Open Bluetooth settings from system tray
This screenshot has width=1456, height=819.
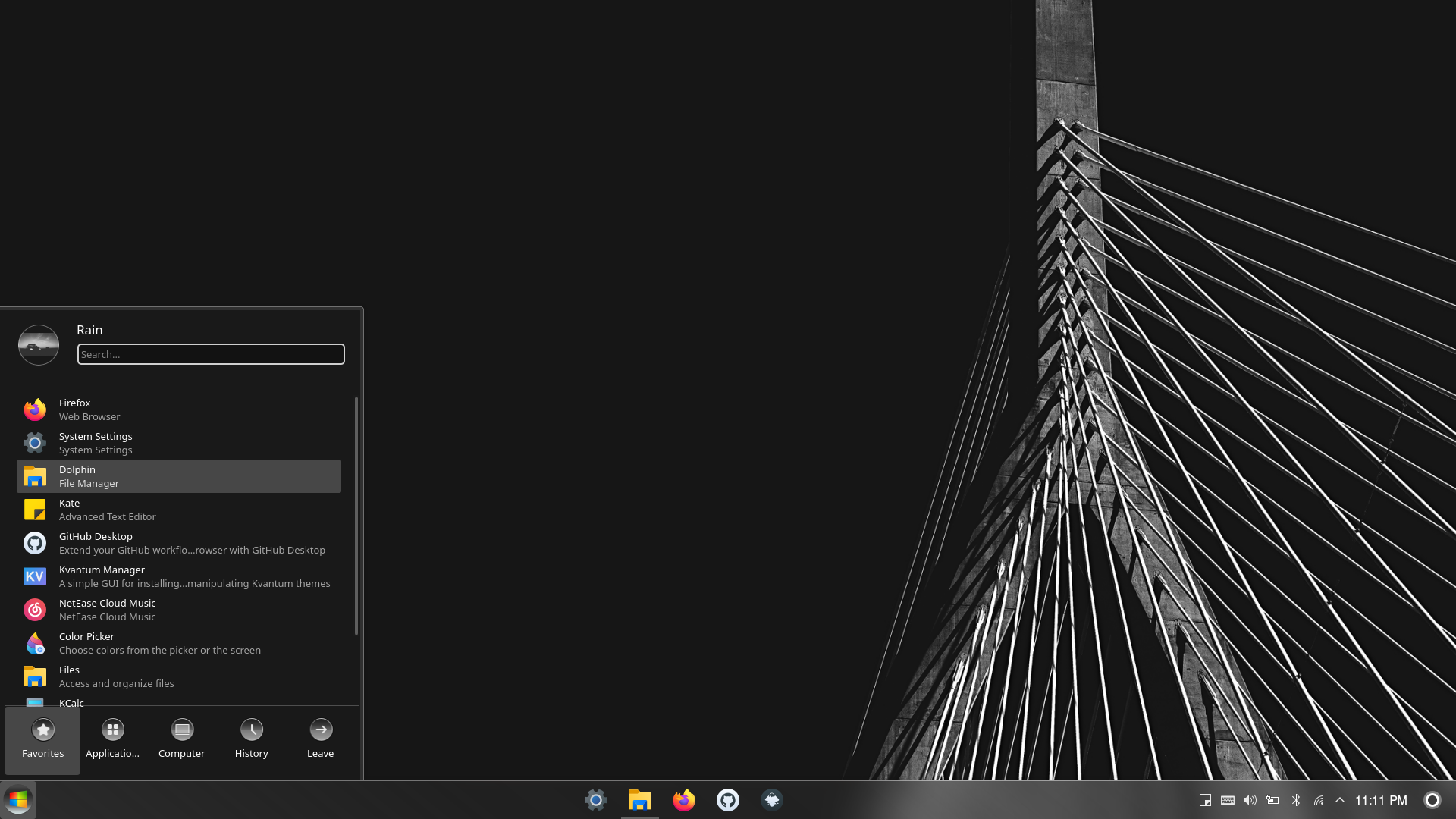tap(1296, 800)
